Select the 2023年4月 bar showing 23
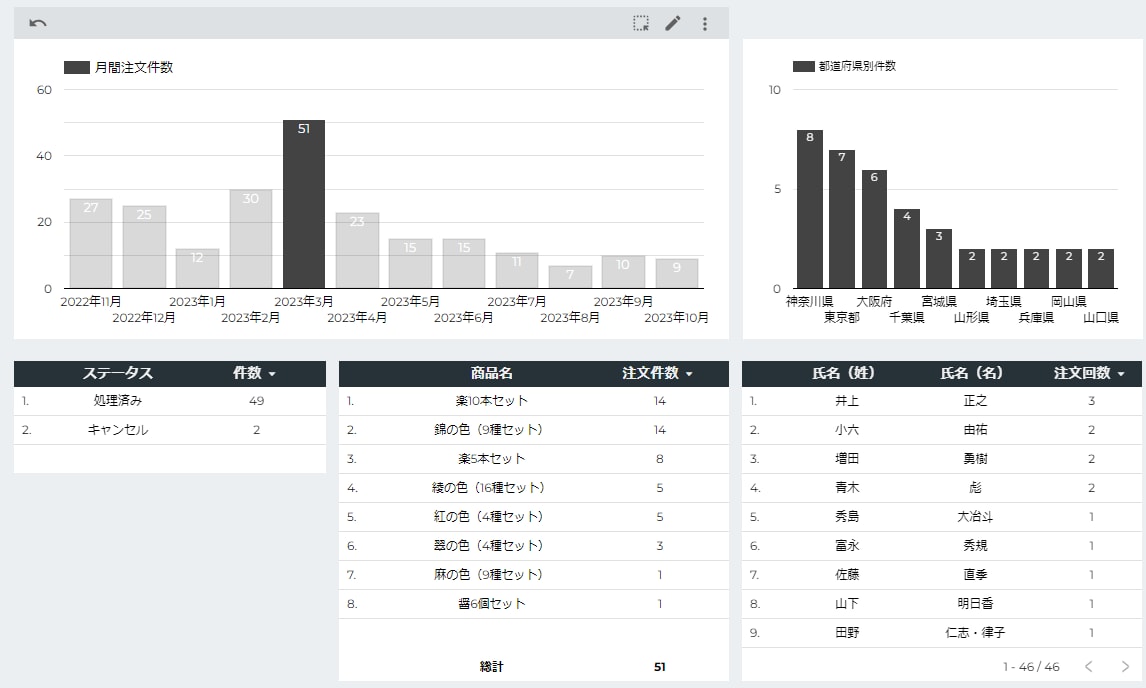The width and height of the screenshot is (1146, 688). [x=357, y=250]
